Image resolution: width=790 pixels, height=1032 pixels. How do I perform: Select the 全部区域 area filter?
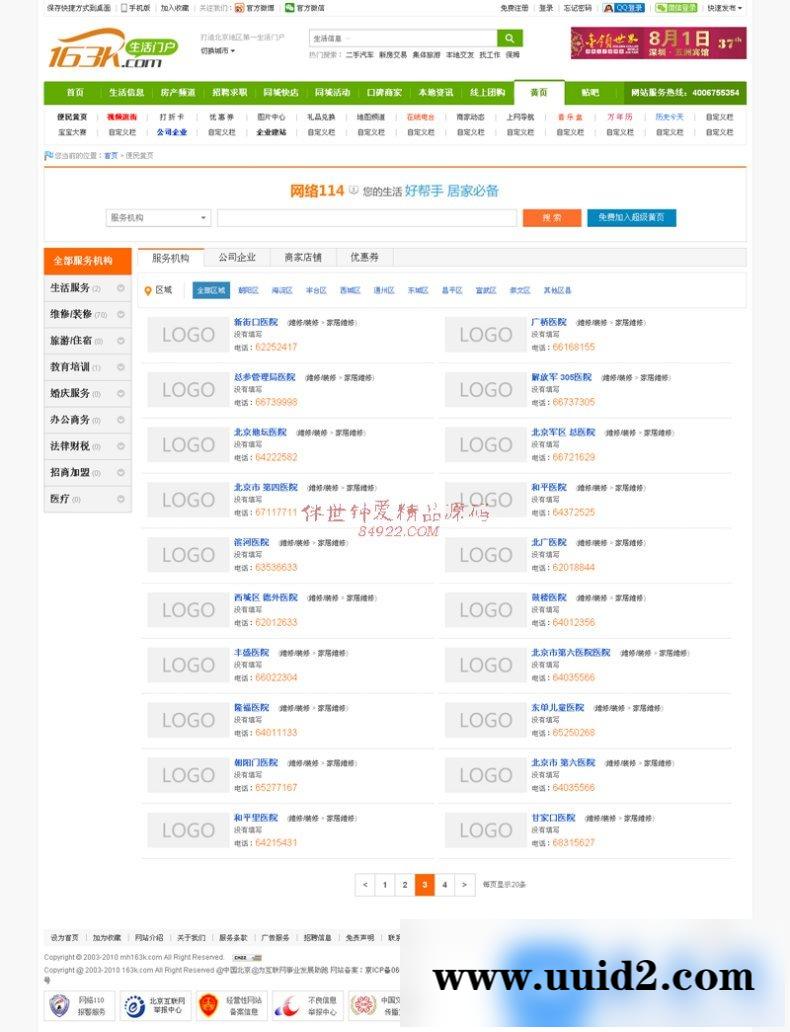pyautogui.click(x=211, y=290)
